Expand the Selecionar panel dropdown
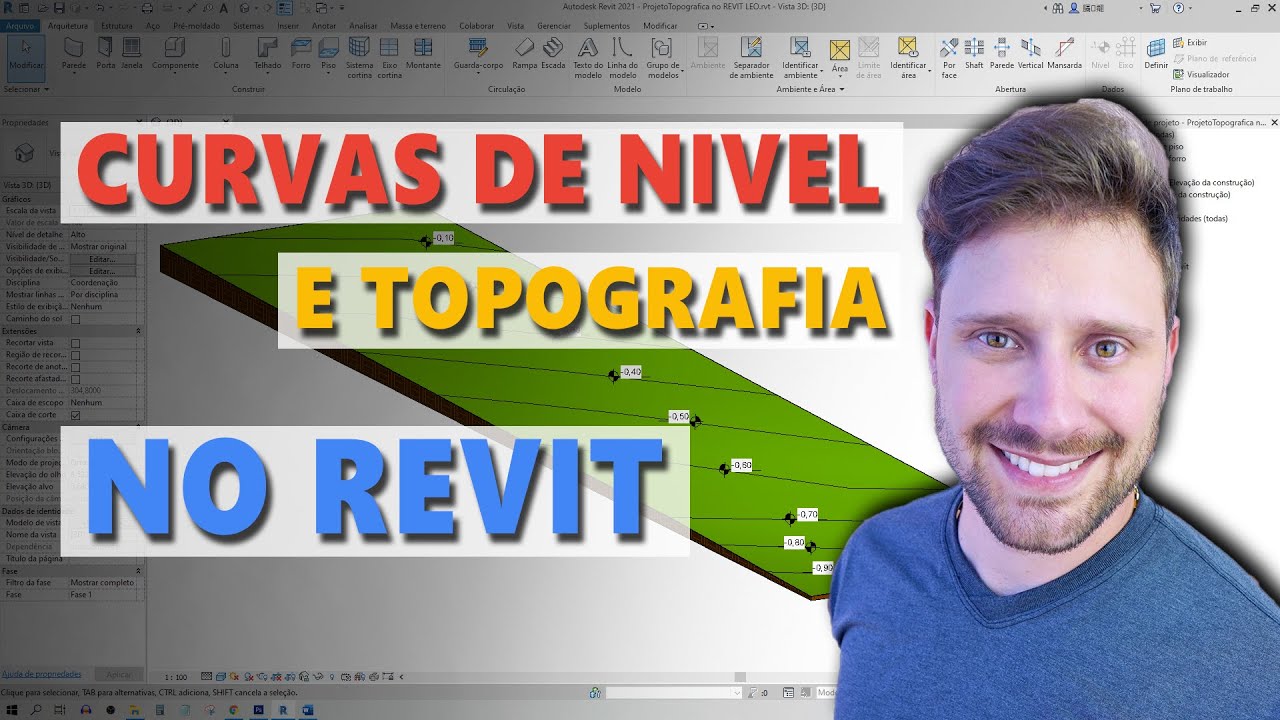Screen dimensions: 1280x720 point(26,89)
